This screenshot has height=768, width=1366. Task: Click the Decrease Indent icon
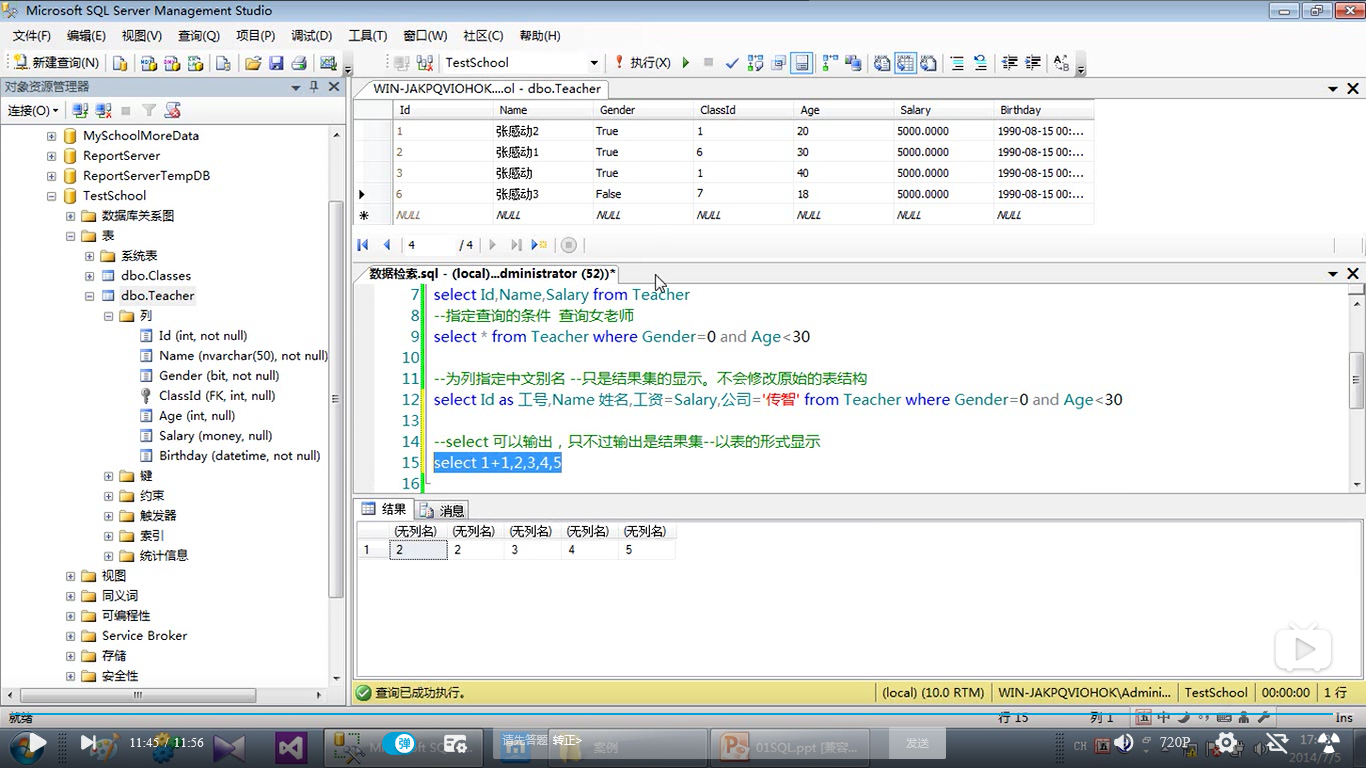click(1009, 62)
